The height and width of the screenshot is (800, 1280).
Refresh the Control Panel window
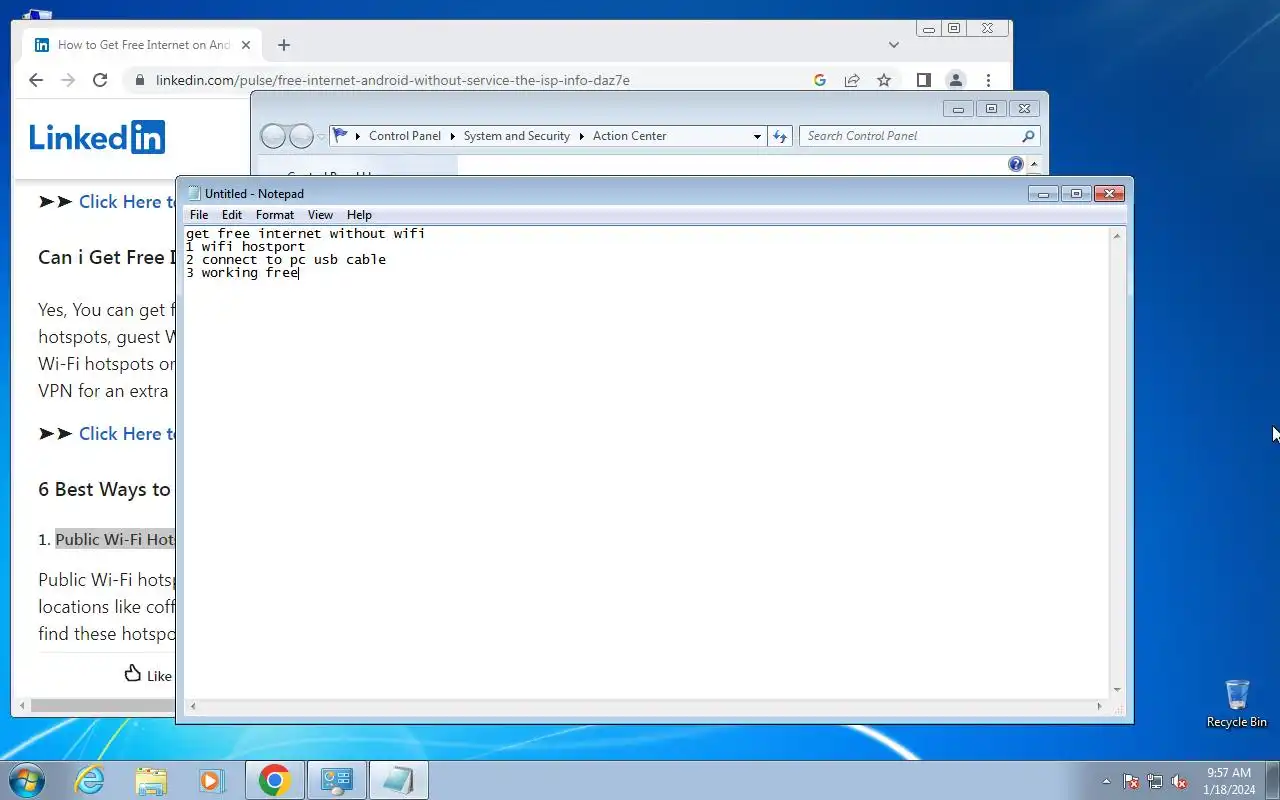tap(780, 136)
